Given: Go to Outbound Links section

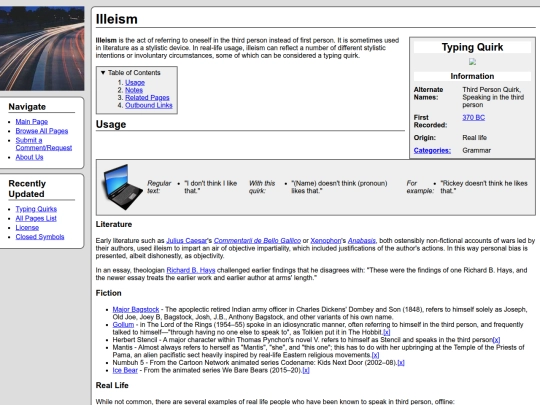Looking at the screenshot, I should pyautogui.click(x=148, y=105).
